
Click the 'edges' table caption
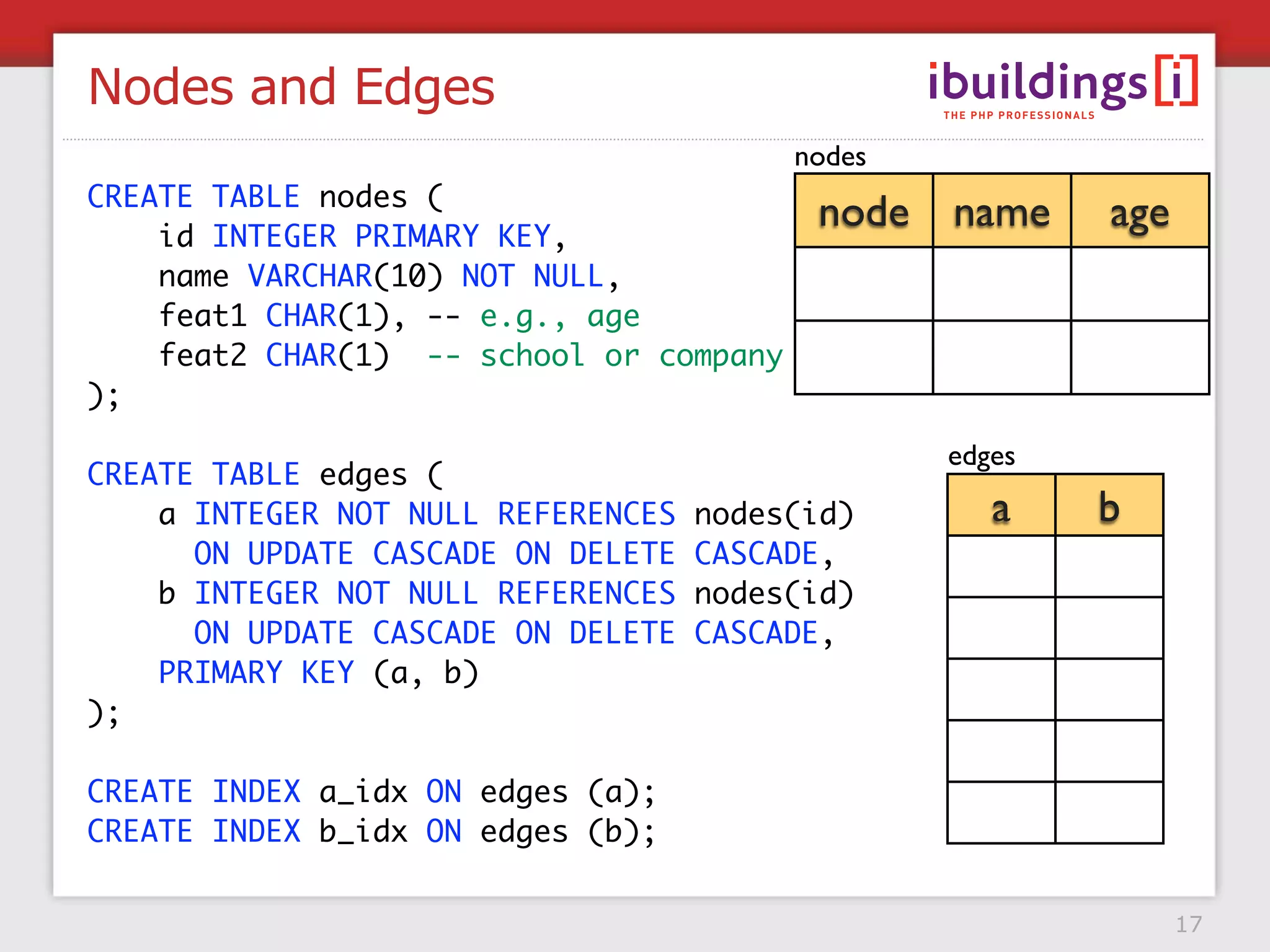coord(981,456)
